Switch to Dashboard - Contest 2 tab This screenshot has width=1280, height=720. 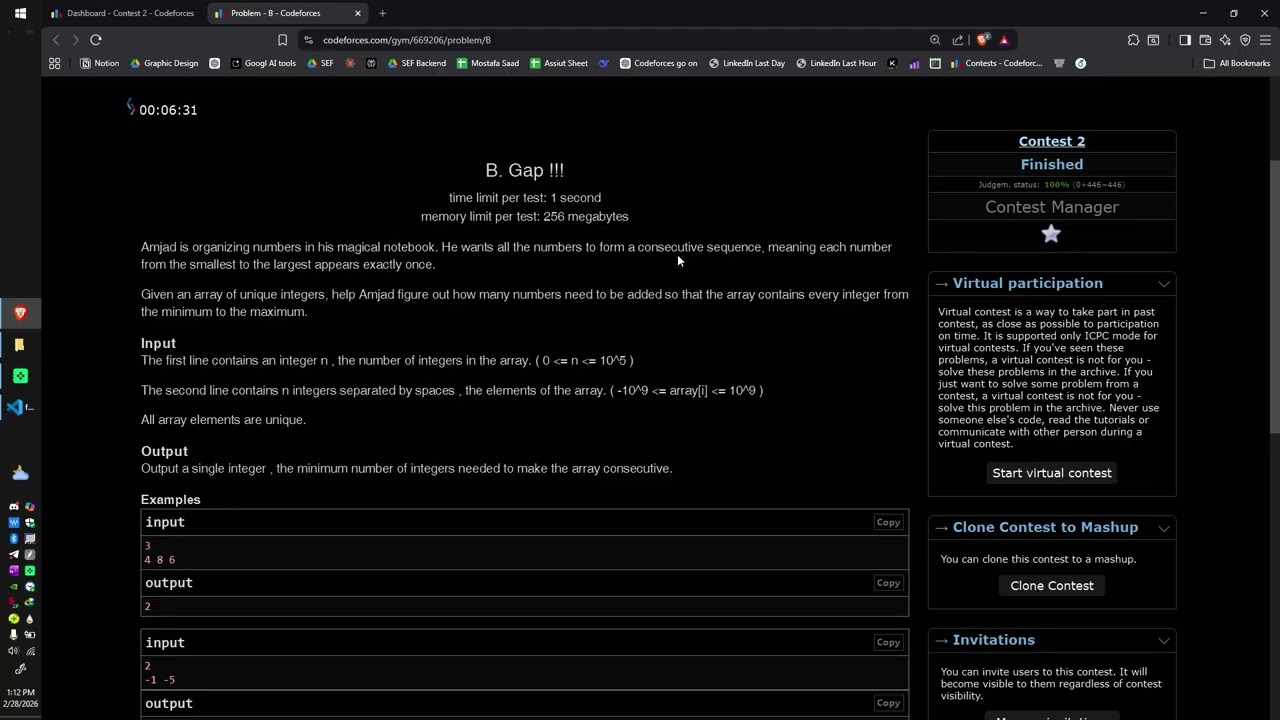pyautogui.click(x=124, y=13)
